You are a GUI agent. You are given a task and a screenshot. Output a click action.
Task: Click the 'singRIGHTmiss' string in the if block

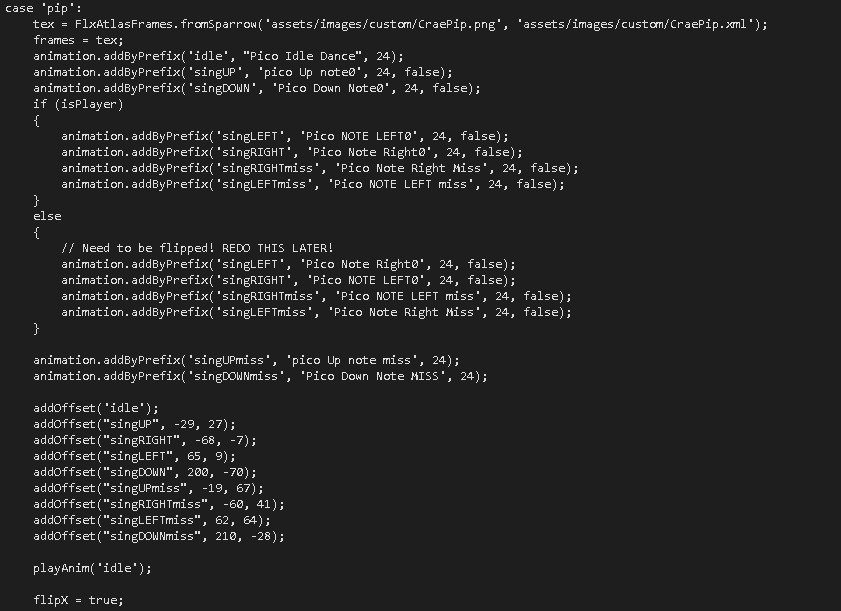[267, 168]
